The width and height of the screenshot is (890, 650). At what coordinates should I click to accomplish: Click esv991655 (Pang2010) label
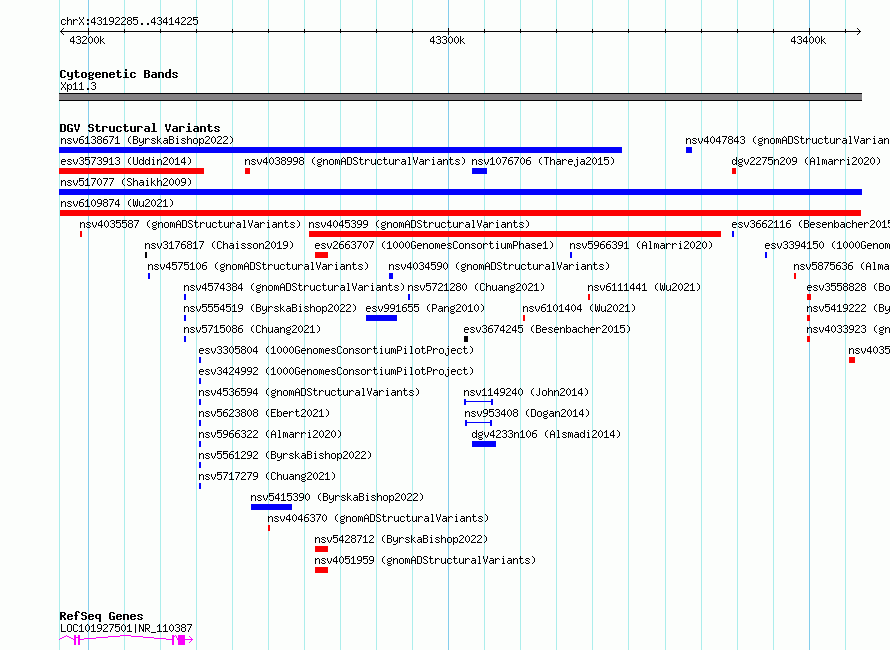pyautogui.click(x=425, y=308)
